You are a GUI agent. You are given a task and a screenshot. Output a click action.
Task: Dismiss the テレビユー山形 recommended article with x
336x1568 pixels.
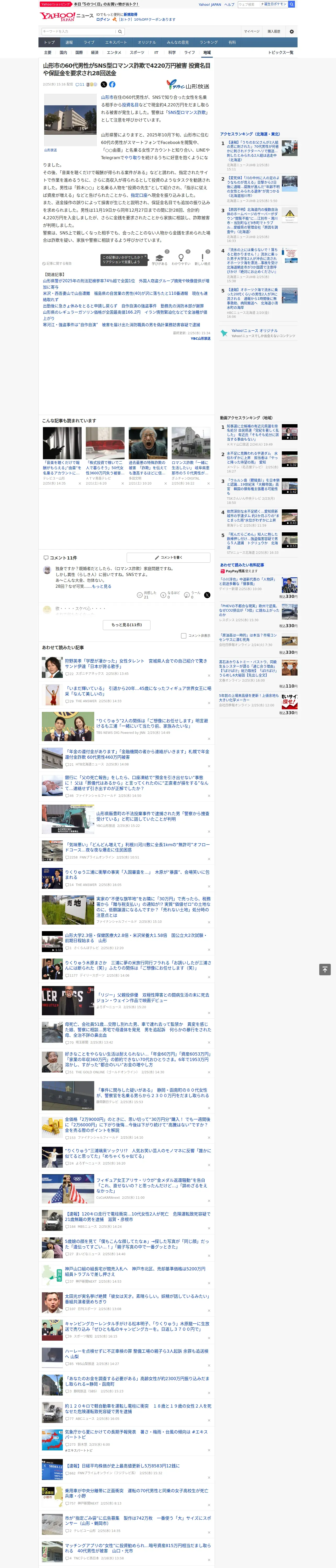tap(80, 483)
